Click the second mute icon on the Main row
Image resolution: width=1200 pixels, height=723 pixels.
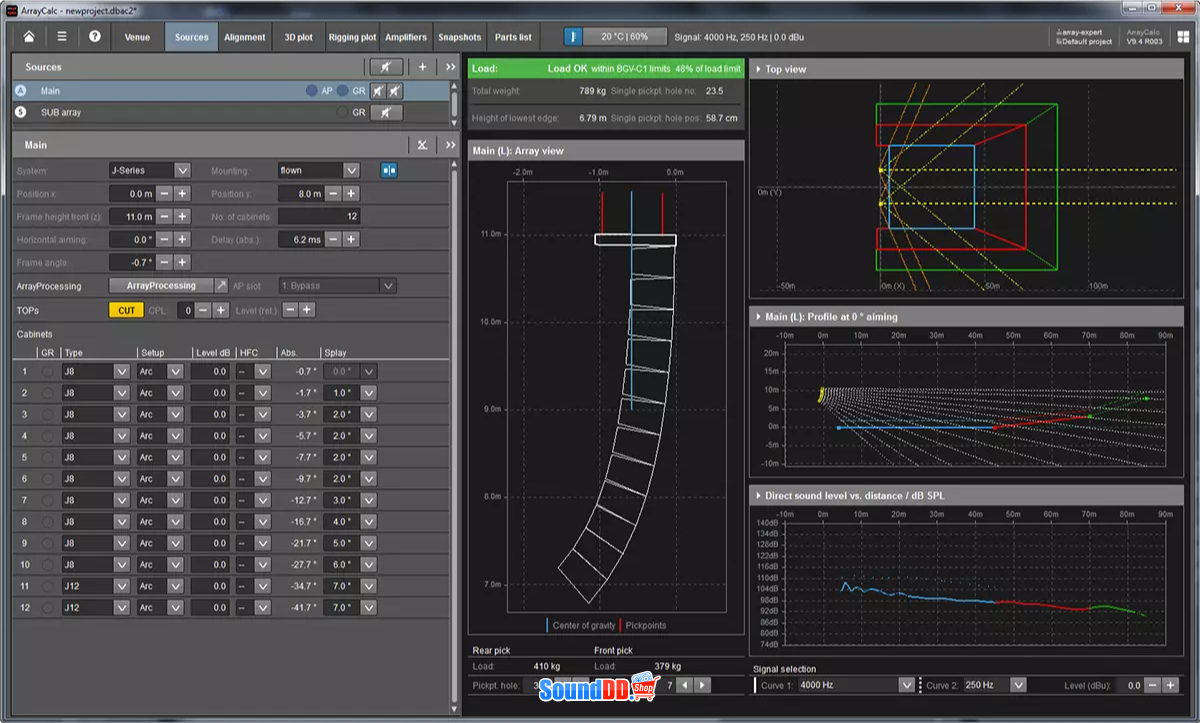396,91
